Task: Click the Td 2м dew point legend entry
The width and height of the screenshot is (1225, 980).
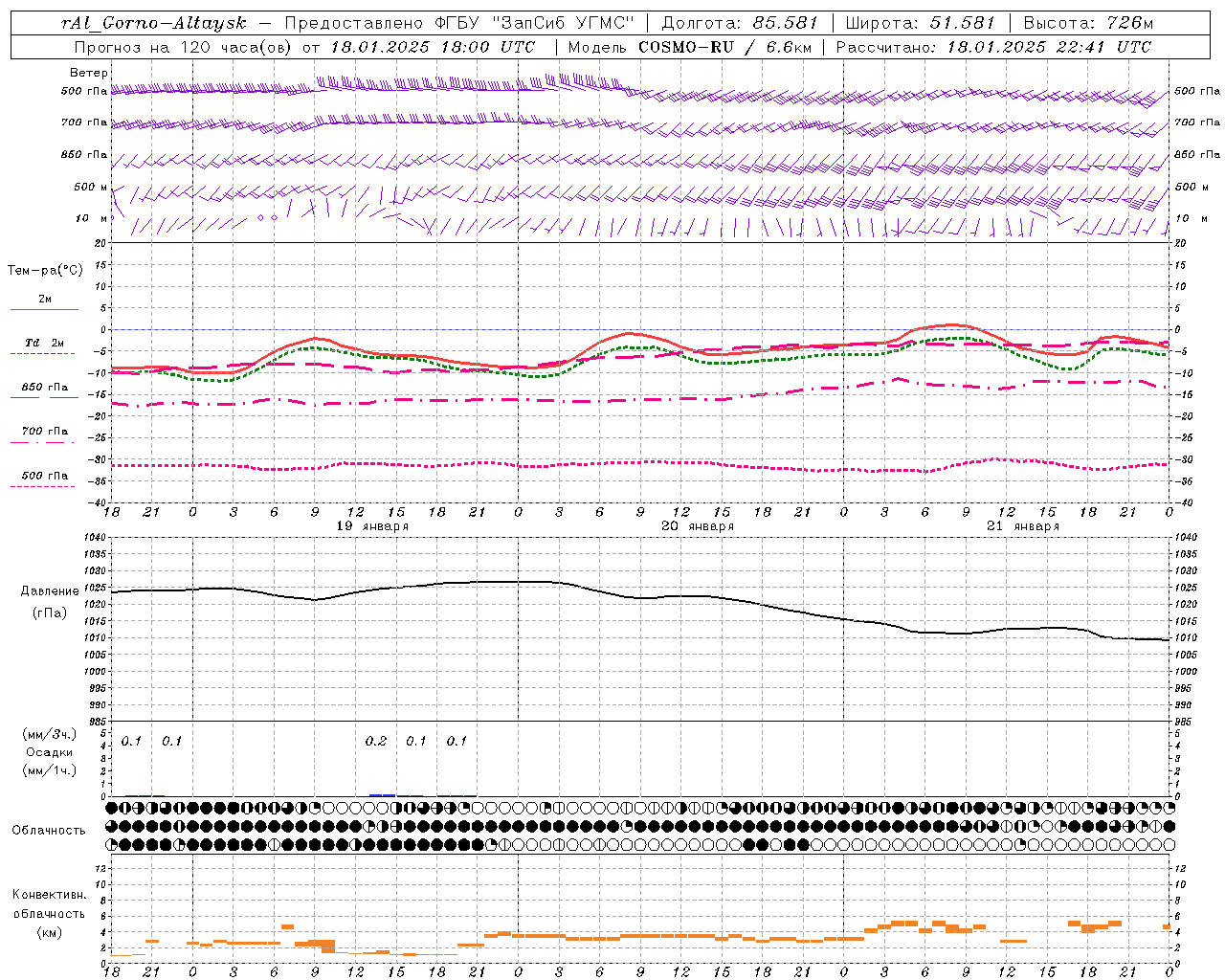Action: coord(45,344)
